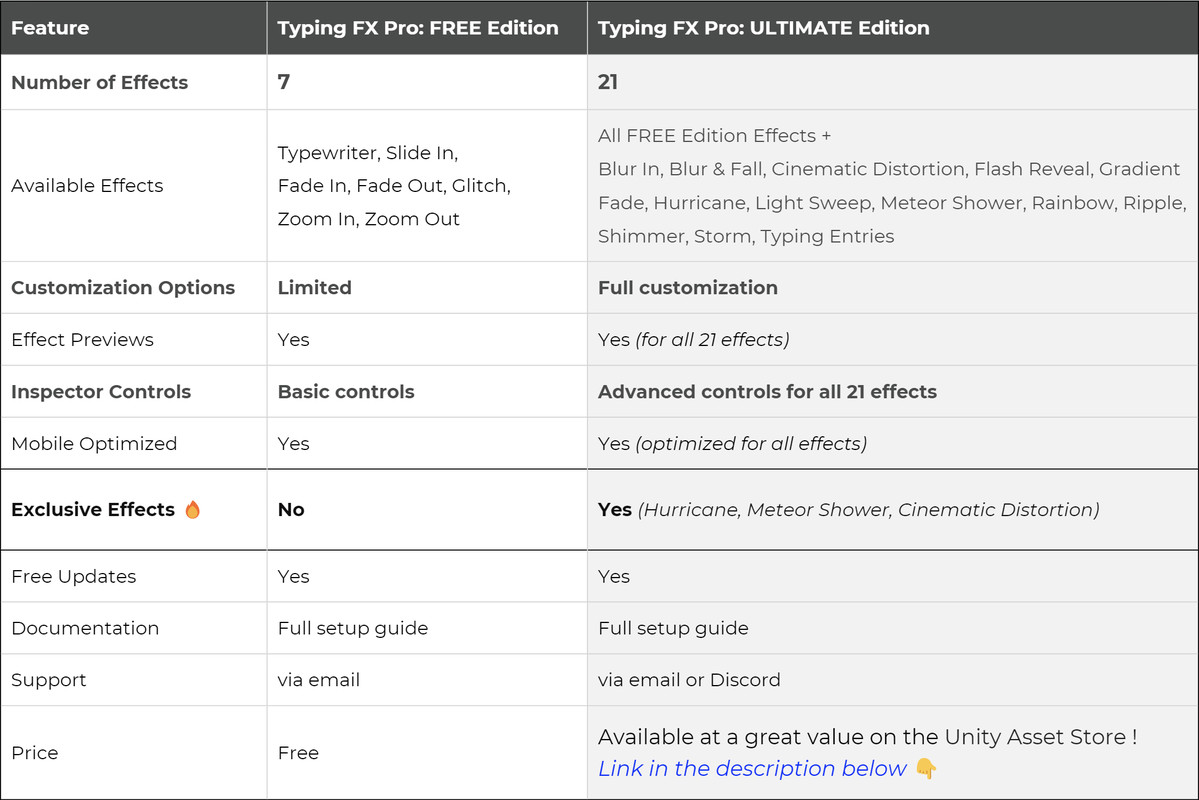Click the FREE Edition 'Yes' in Mobile Optimized row
The image size is (1199, 800).
click(x=294, y=444)
